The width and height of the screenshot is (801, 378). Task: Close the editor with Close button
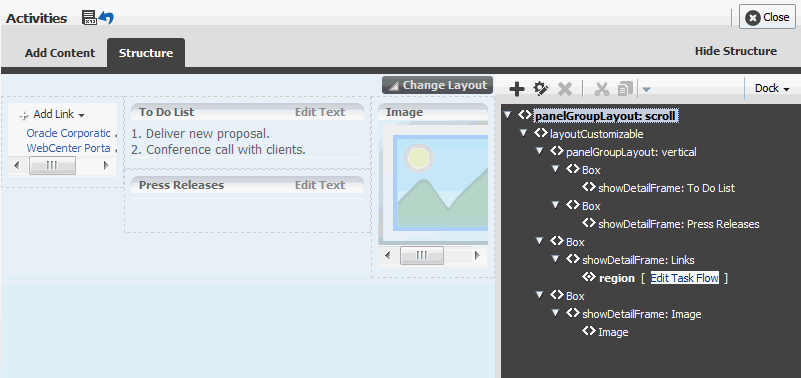(x=767, y=17)
